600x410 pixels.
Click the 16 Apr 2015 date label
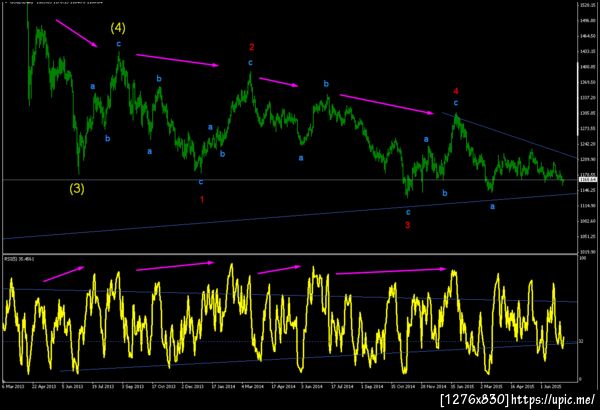coord(522,387)
